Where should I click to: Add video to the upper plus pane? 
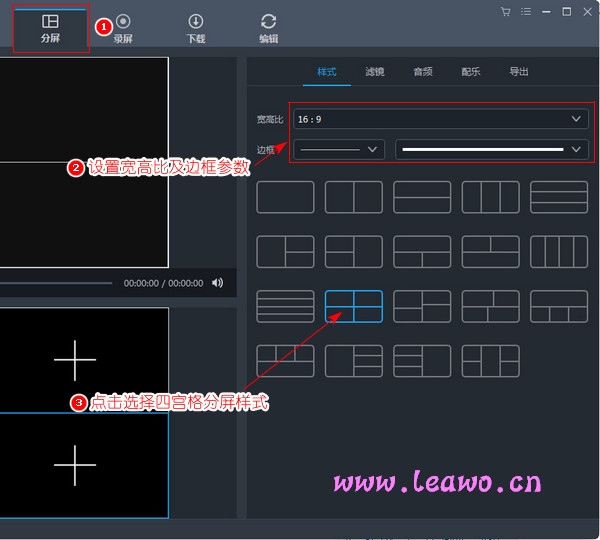pyautogui.click(x=75, y=360)
